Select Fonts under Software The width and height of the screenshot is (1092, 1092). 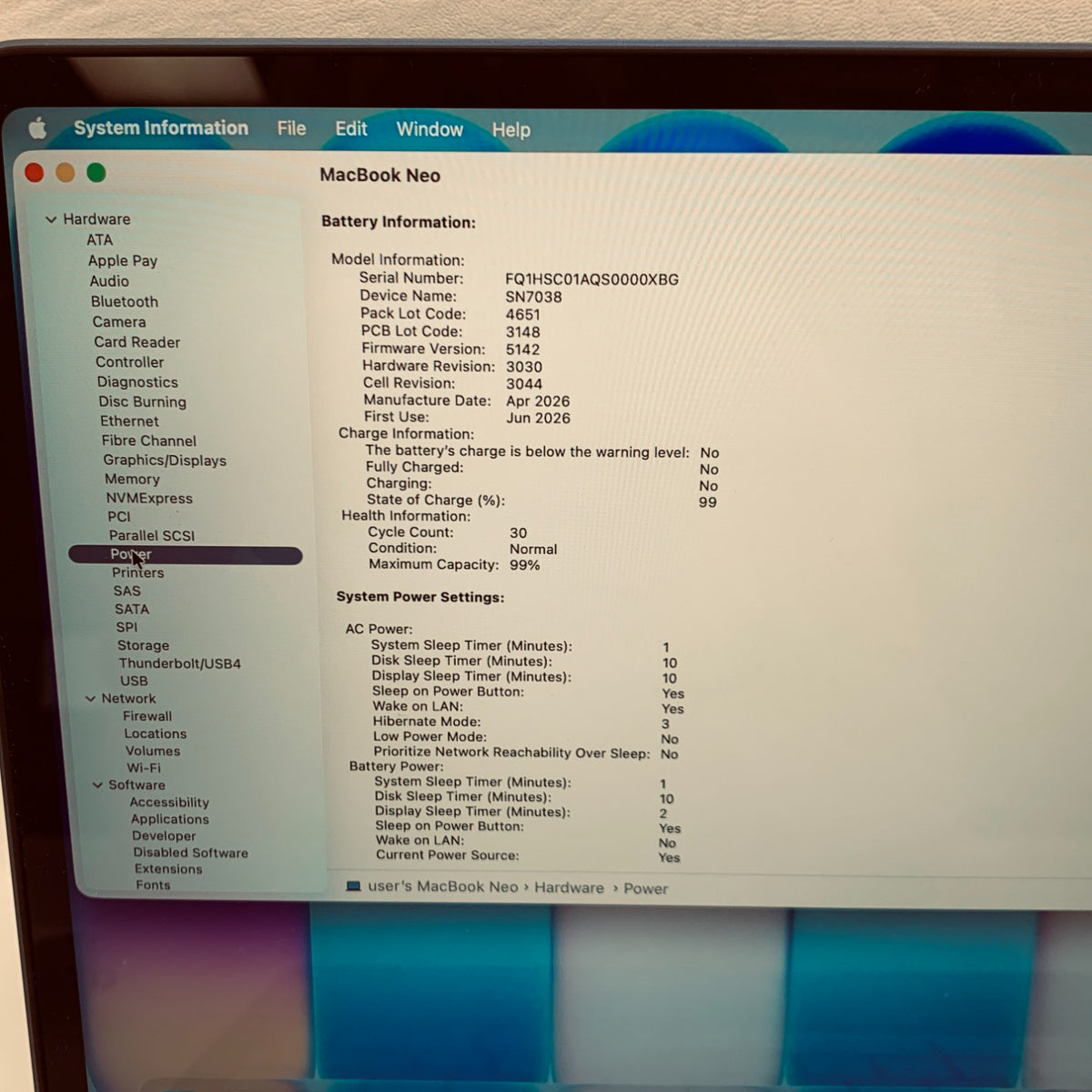pos(153,885)
